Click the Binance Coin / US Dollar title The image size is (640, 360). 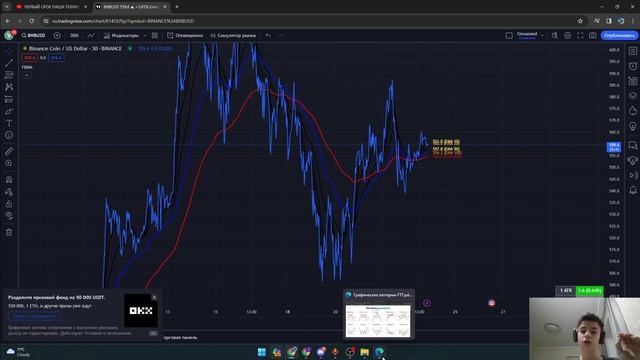[75, 49]
